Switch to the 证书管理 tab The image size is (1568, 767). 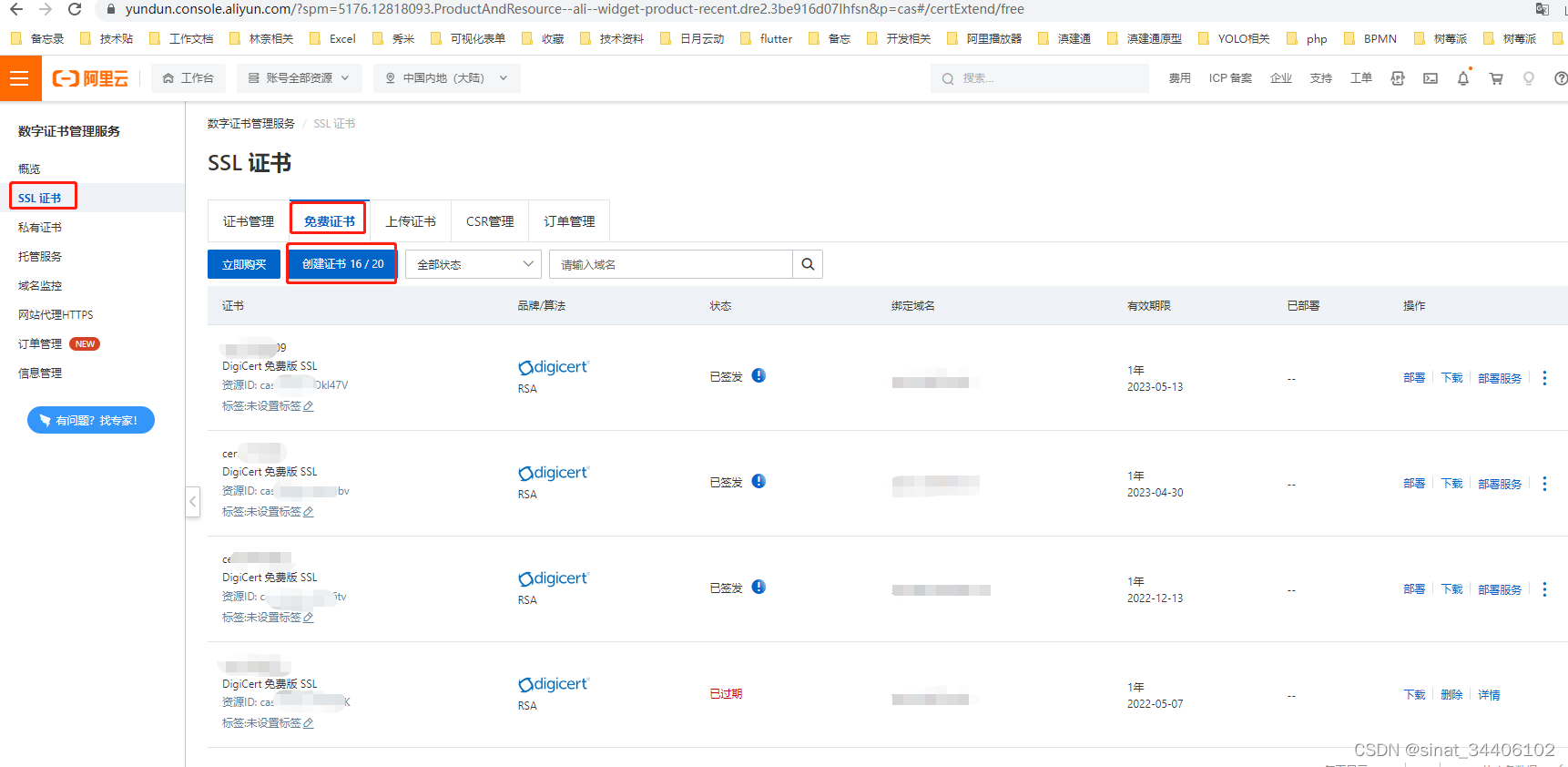pos(249,221)
